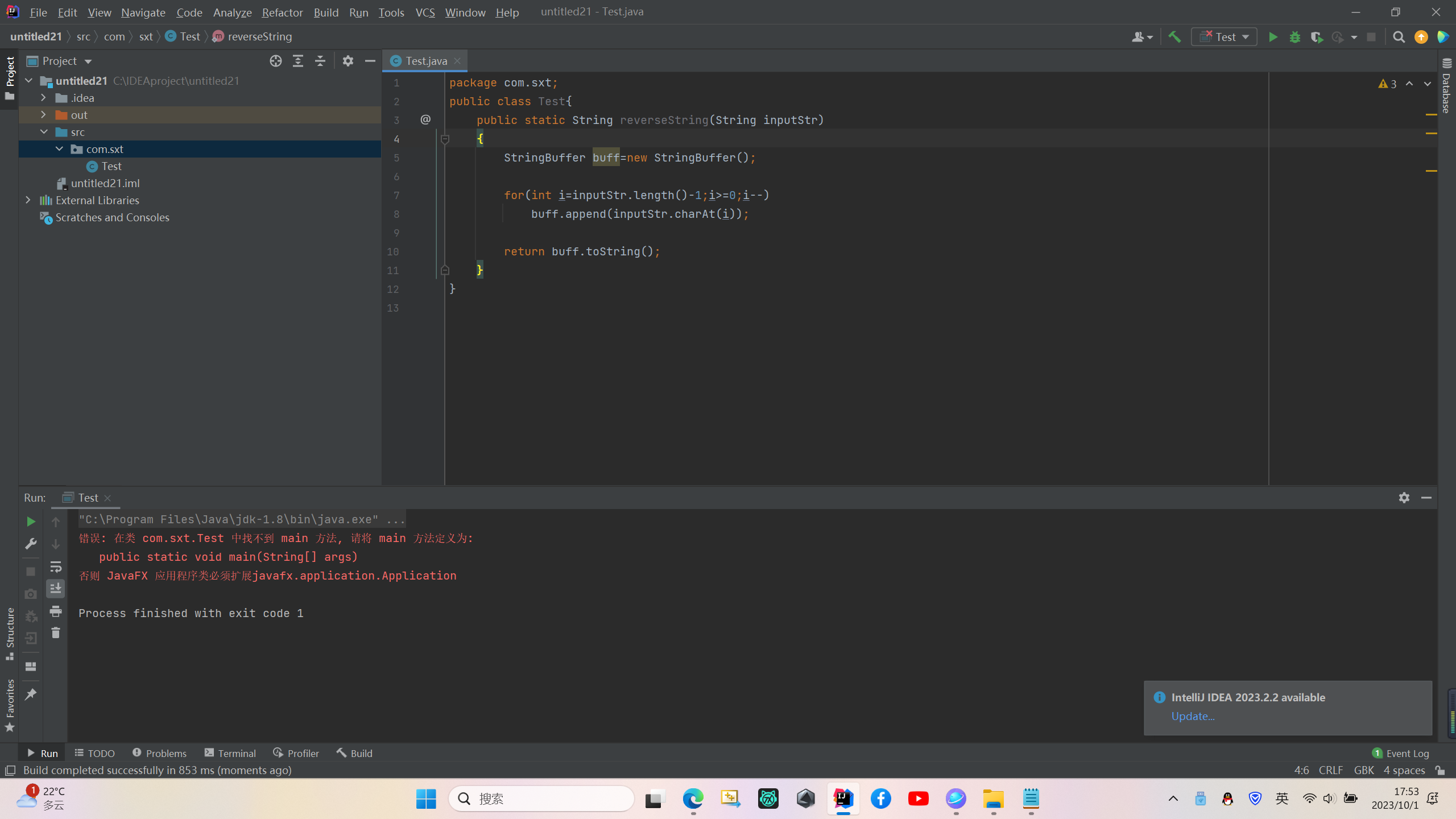
Task: Select opened file crosshair icon in Project panel
Action: (276, 61)
